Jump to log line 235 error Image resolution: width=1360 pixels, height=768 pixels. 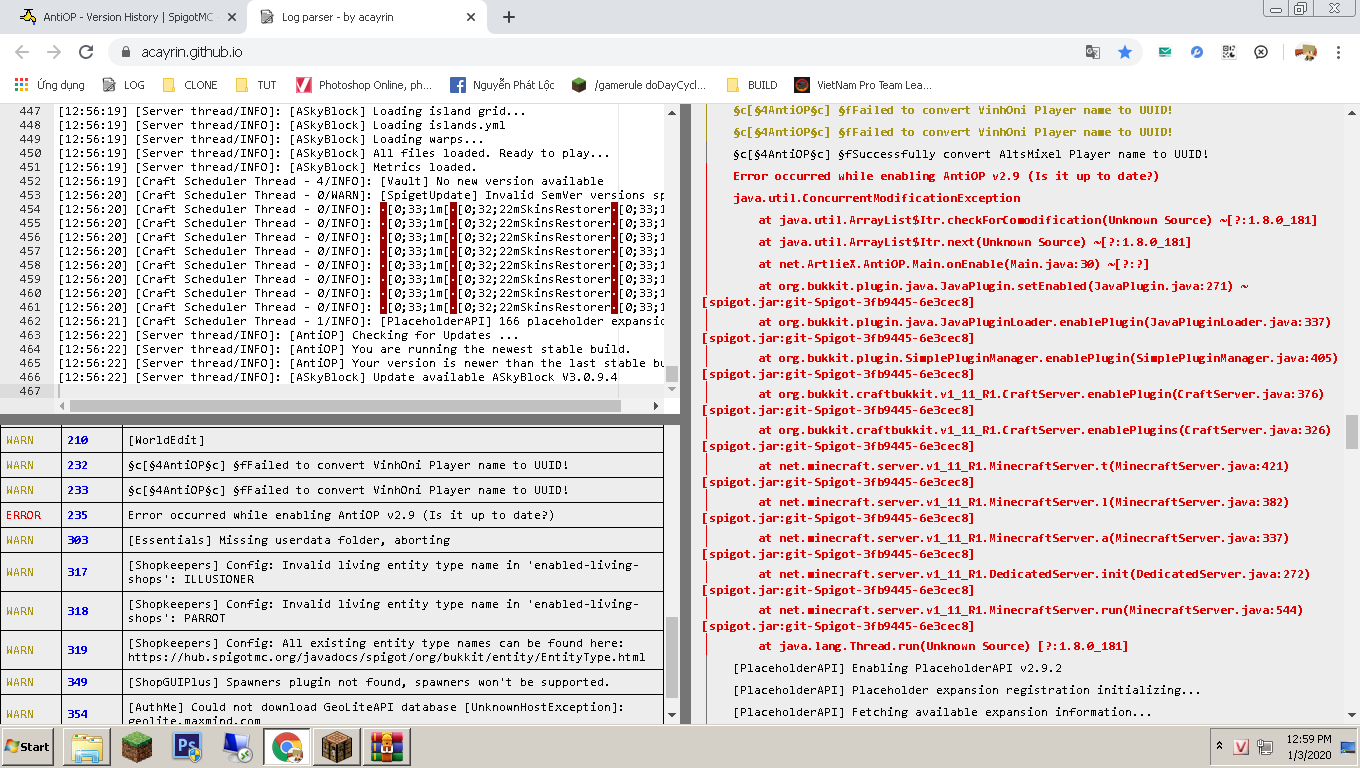[x=77, y=515]
